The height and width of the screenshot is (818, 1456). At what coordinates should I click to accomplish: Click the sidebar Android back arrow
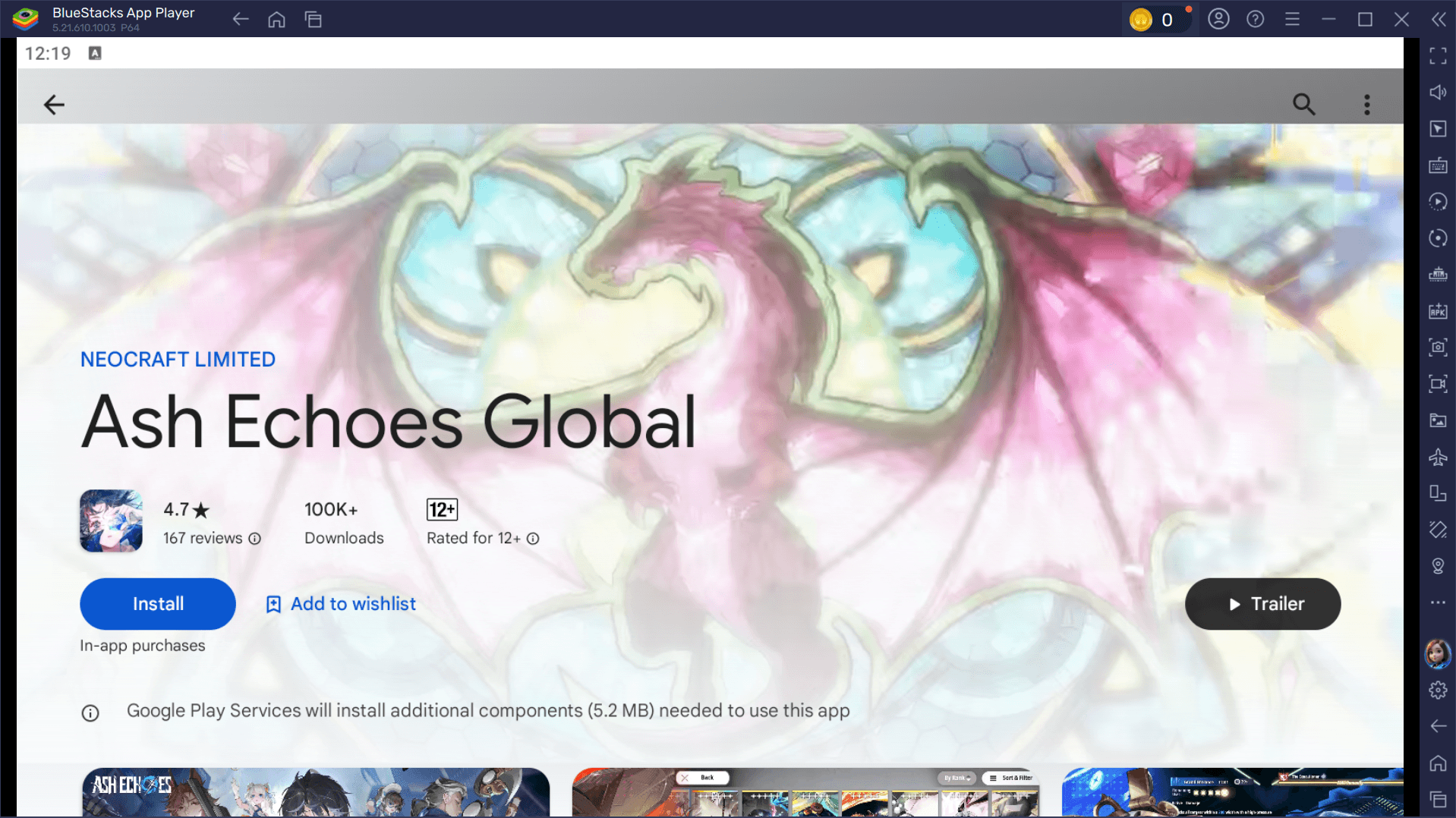point(1438,727)
